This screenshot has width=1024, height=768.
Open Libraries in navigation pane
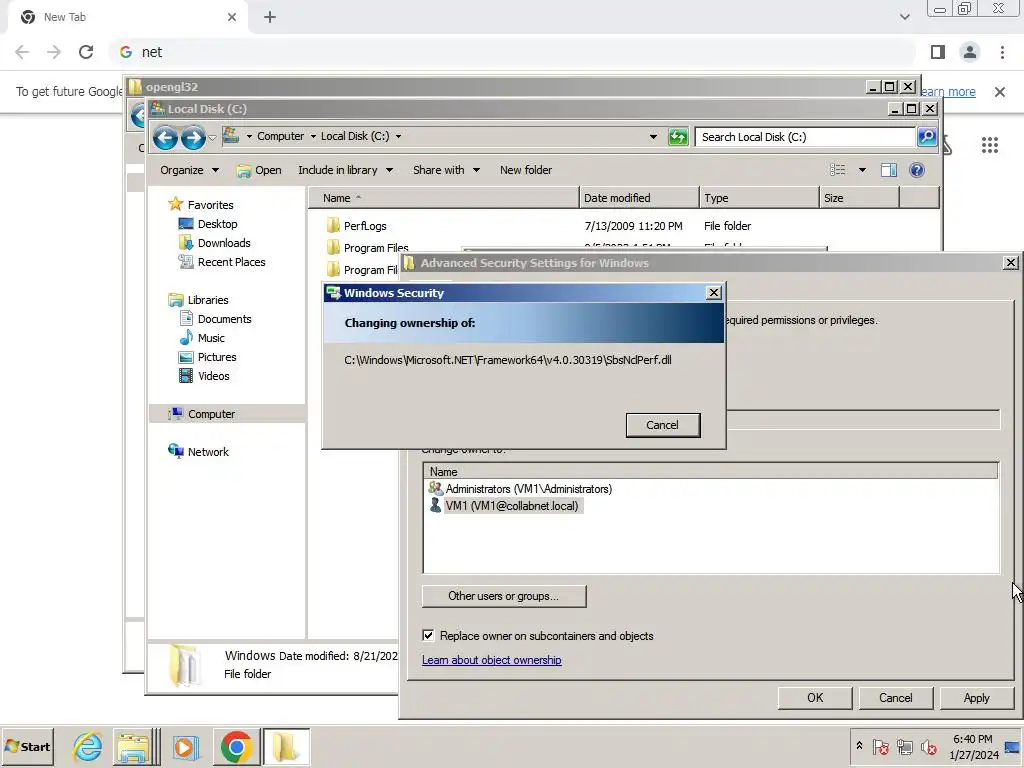[x=199, y=300]
